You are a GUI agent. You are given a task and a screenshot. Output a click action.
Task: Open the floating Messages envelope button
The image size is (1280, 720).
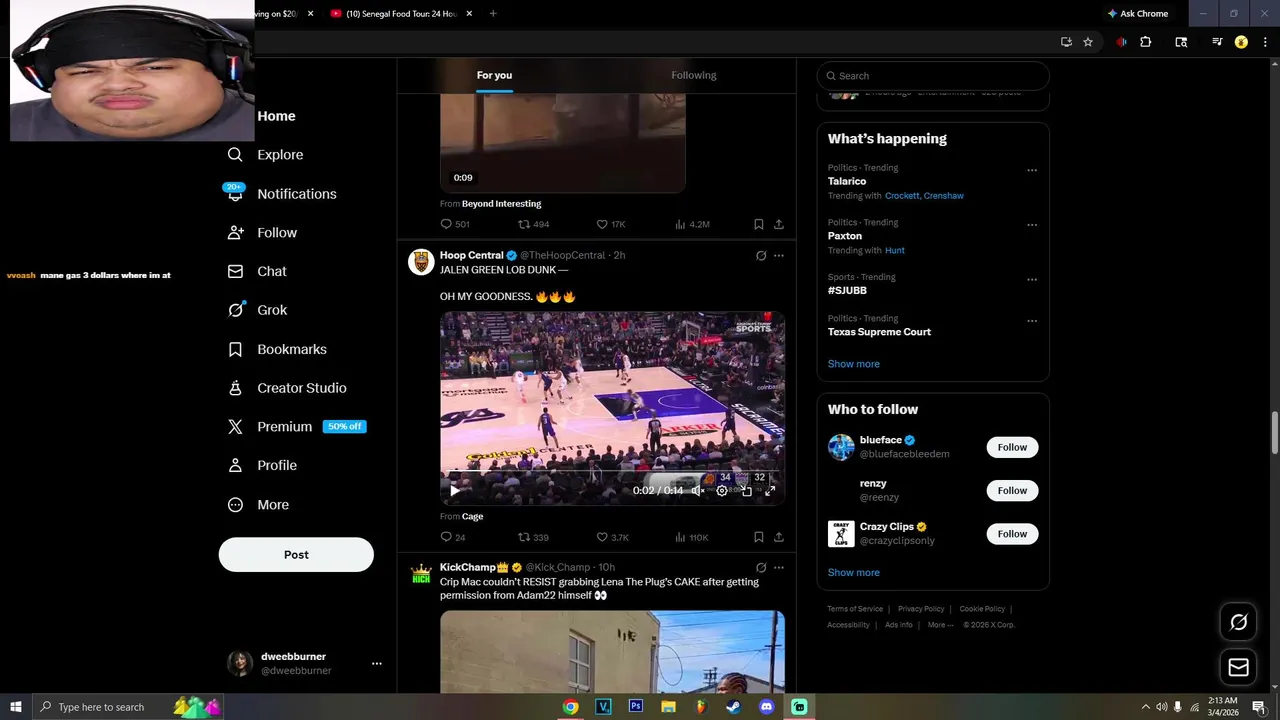click(x=1238, y=667)
